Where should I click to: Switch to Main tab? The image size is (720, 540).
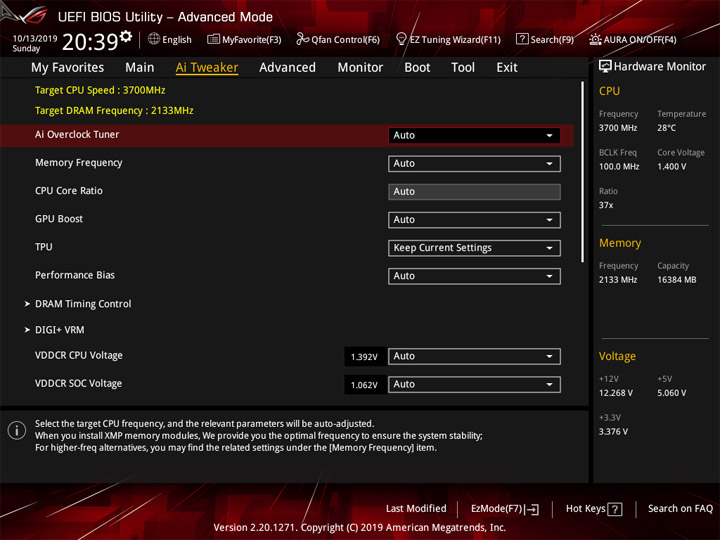click(x=140, y=68)
